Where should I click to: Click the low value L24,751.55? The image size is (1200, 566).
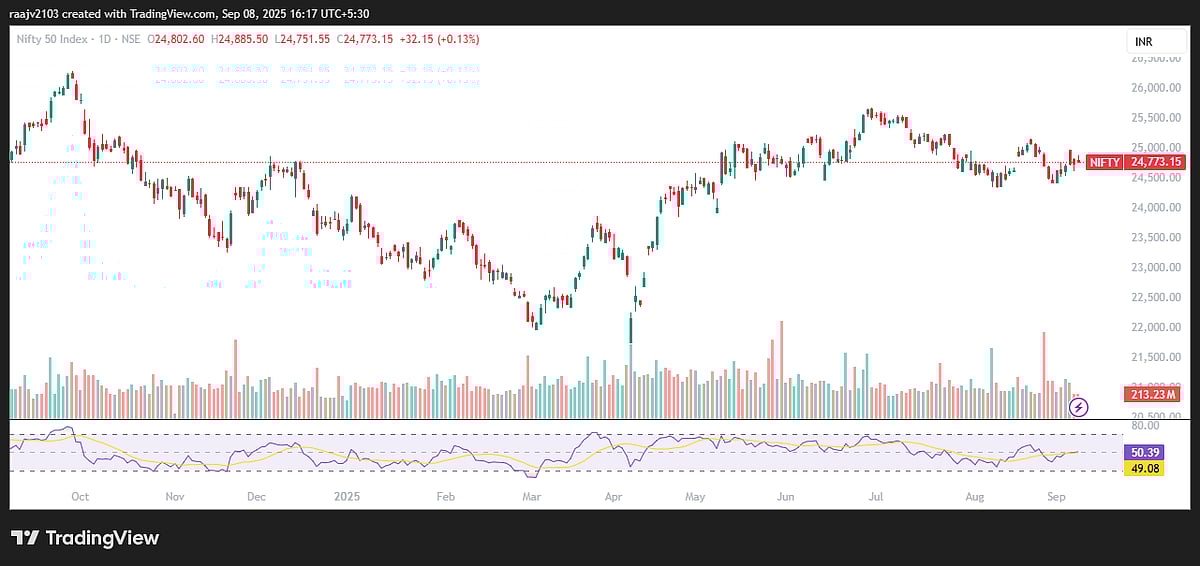coord(302,39)
